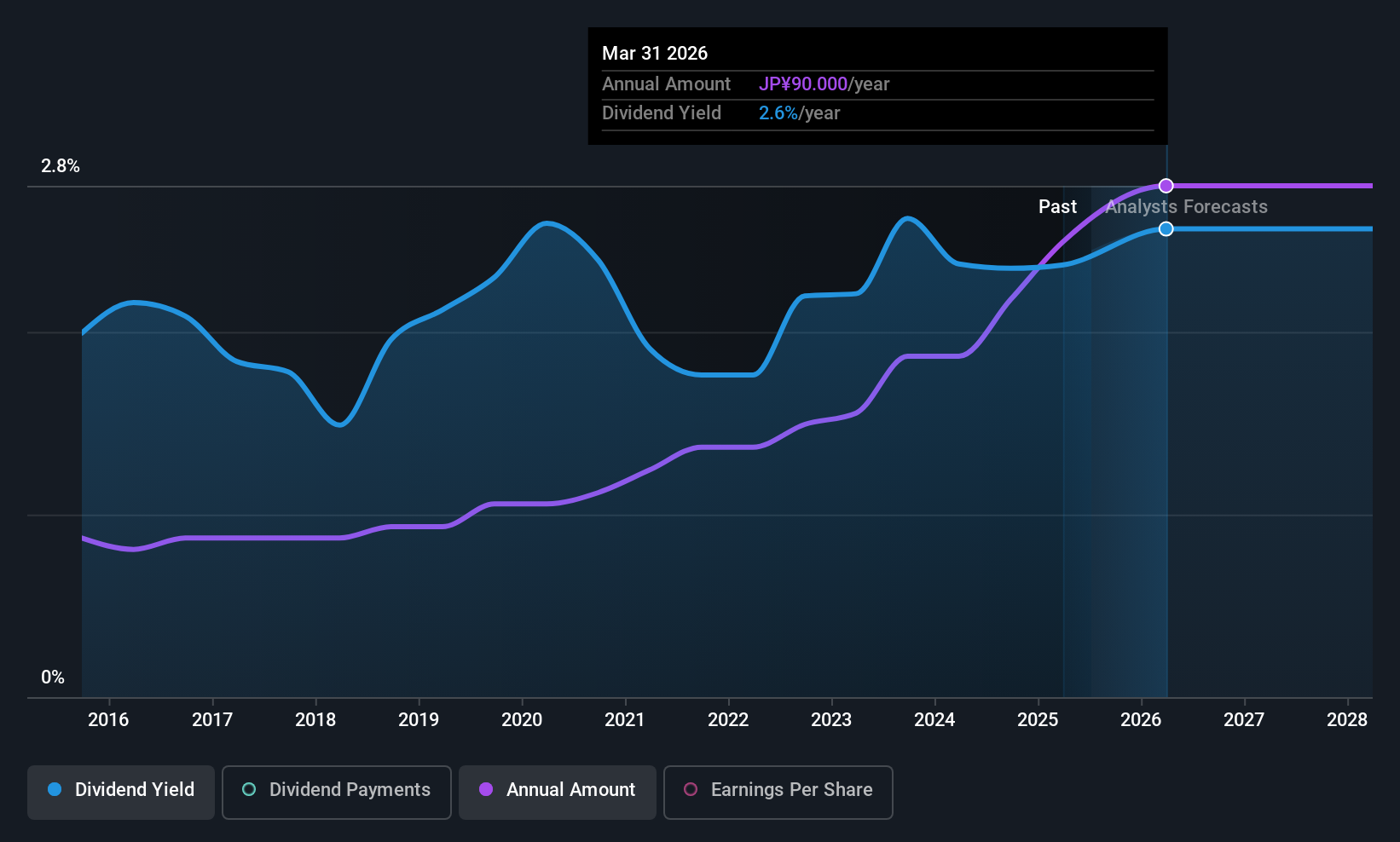Viewport: 1400px width, 842px height.
Task: Click the 2028 x-axis label
Action: pyautogui.click(x=1347, y=720)
